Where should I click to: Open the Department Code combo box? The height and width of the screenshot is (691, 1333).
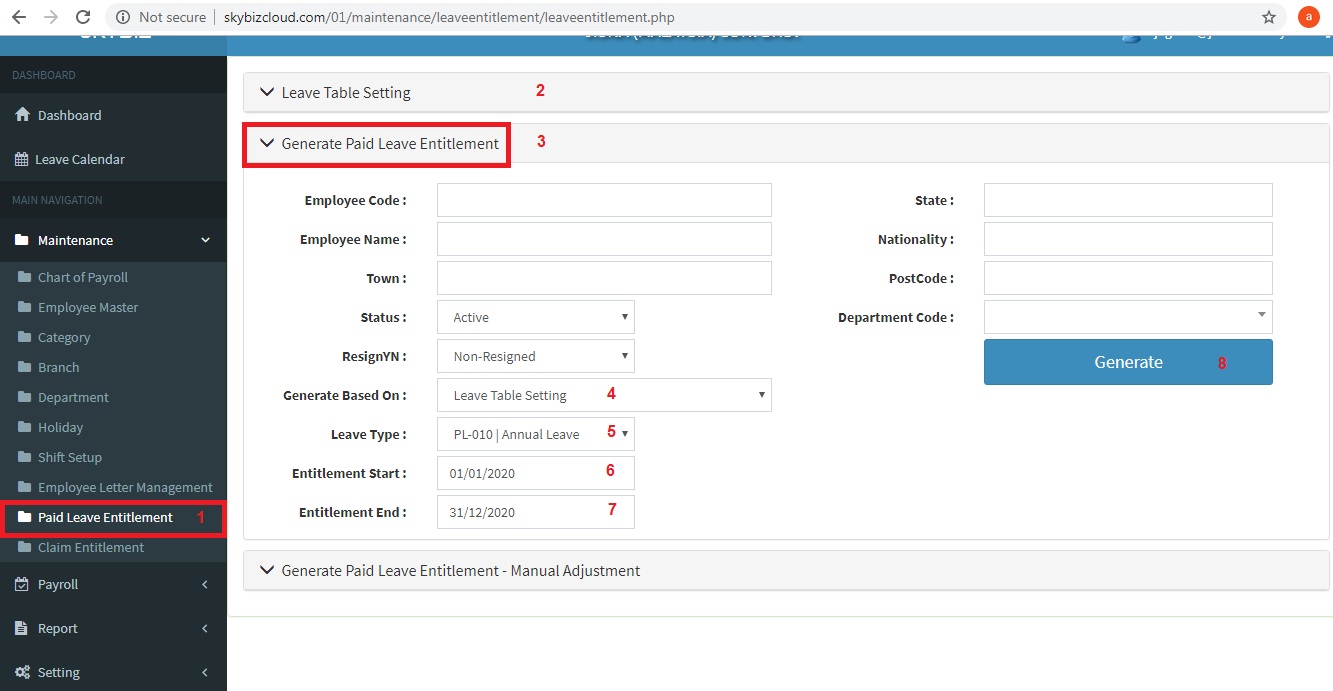(1127, 317)
